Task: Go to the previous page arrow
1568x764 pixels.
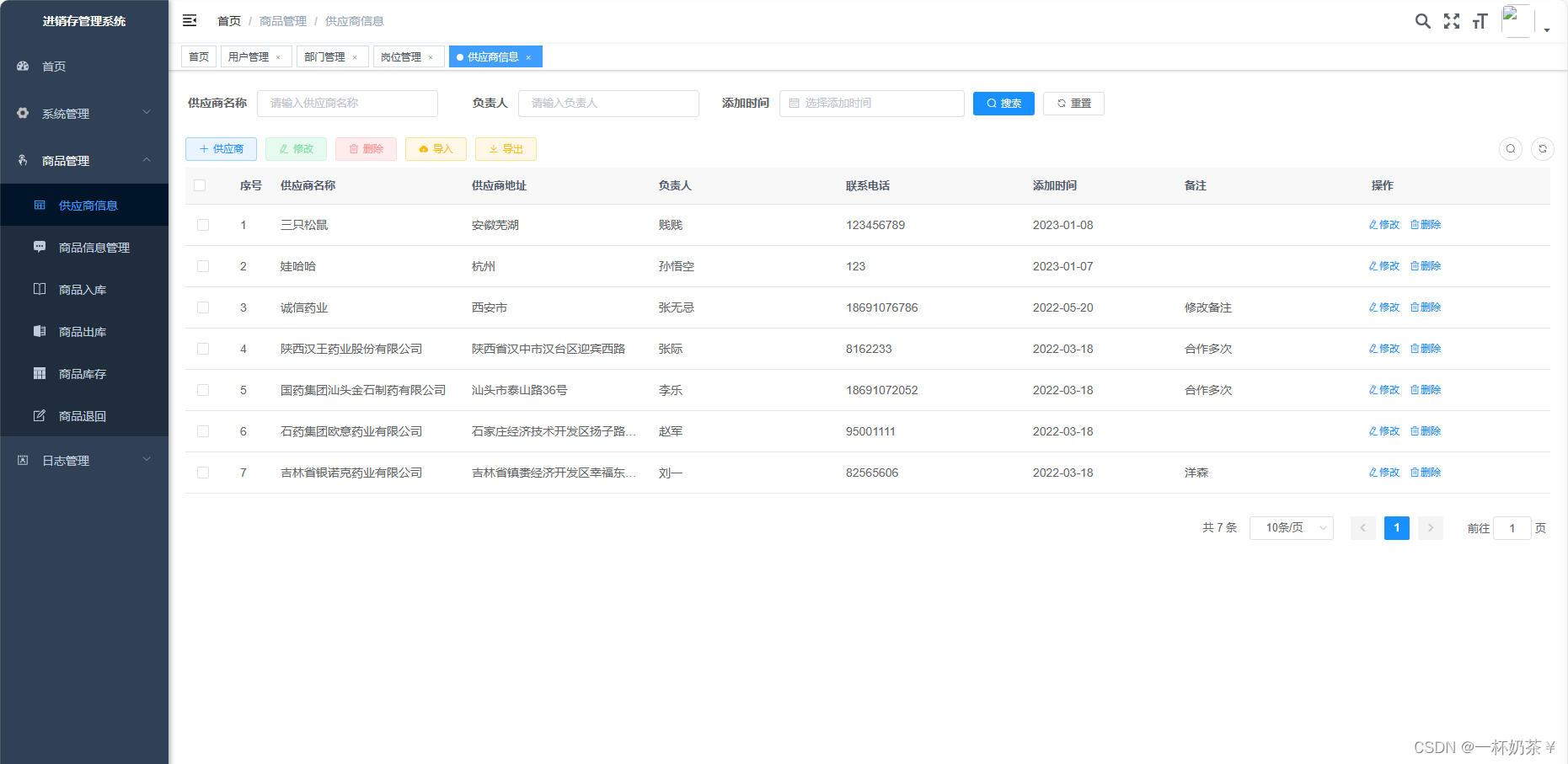Action: [1363, 528]
